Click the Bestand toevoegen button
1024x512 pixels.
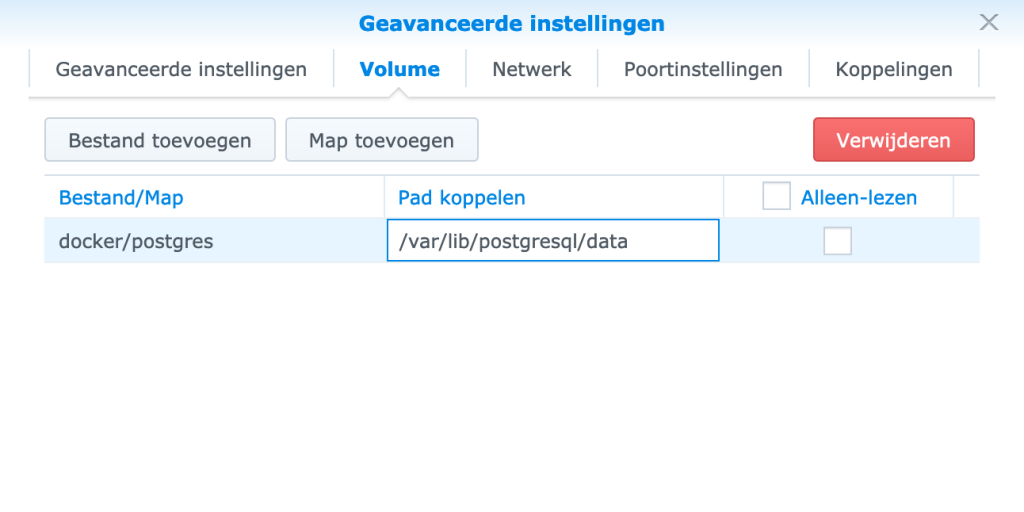coord(160,140)
